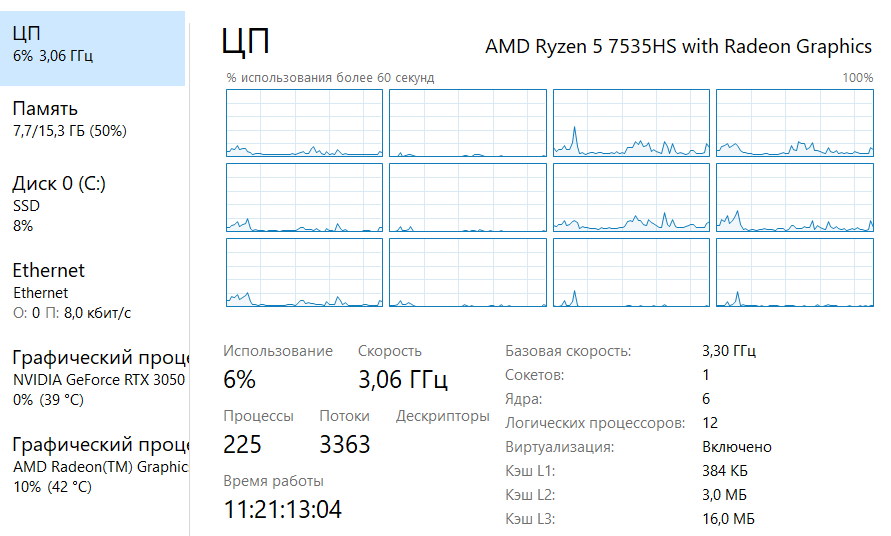Select the ЦП entry in sidebar
The height and width of the screenshot is (536, 891).
click(93, 48)
